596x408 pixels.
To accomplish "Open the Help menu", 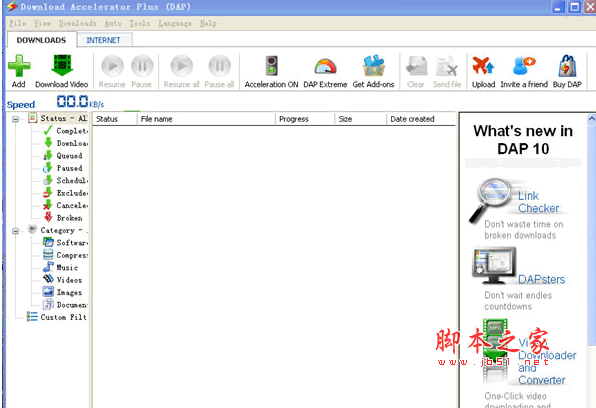I will point(208,24).
